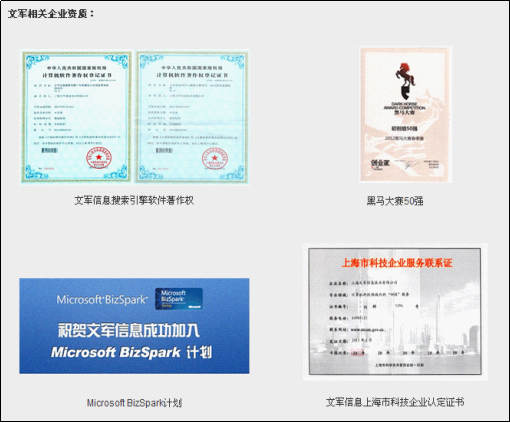Open the Shanghai tech enterprise certificate image

point(395,311)
